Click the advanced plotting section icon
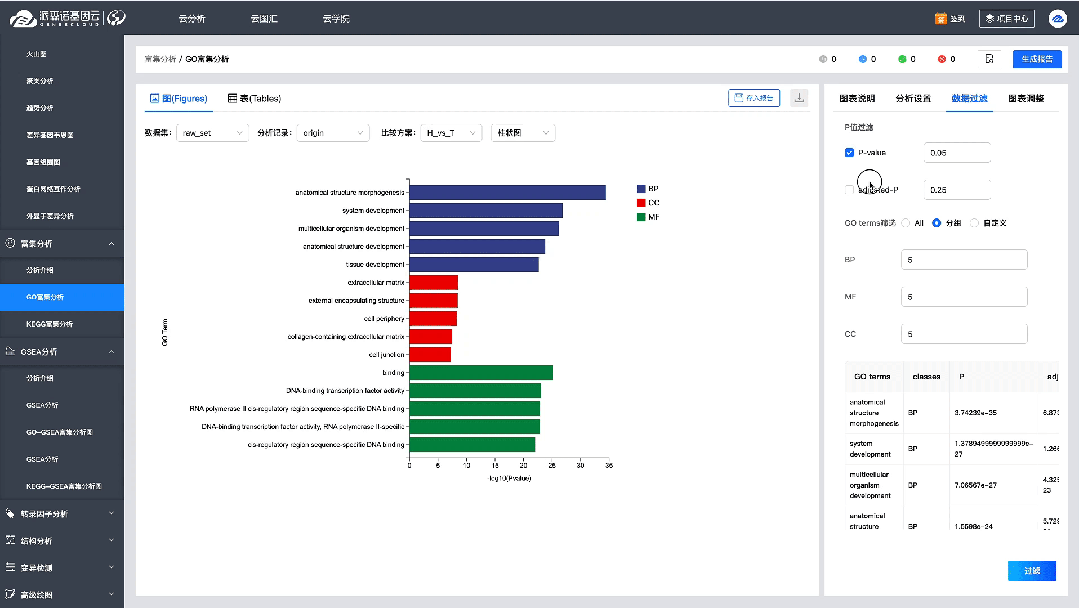Image resolution: width=1079 pixels, height=608 pixels. [10, 594]
